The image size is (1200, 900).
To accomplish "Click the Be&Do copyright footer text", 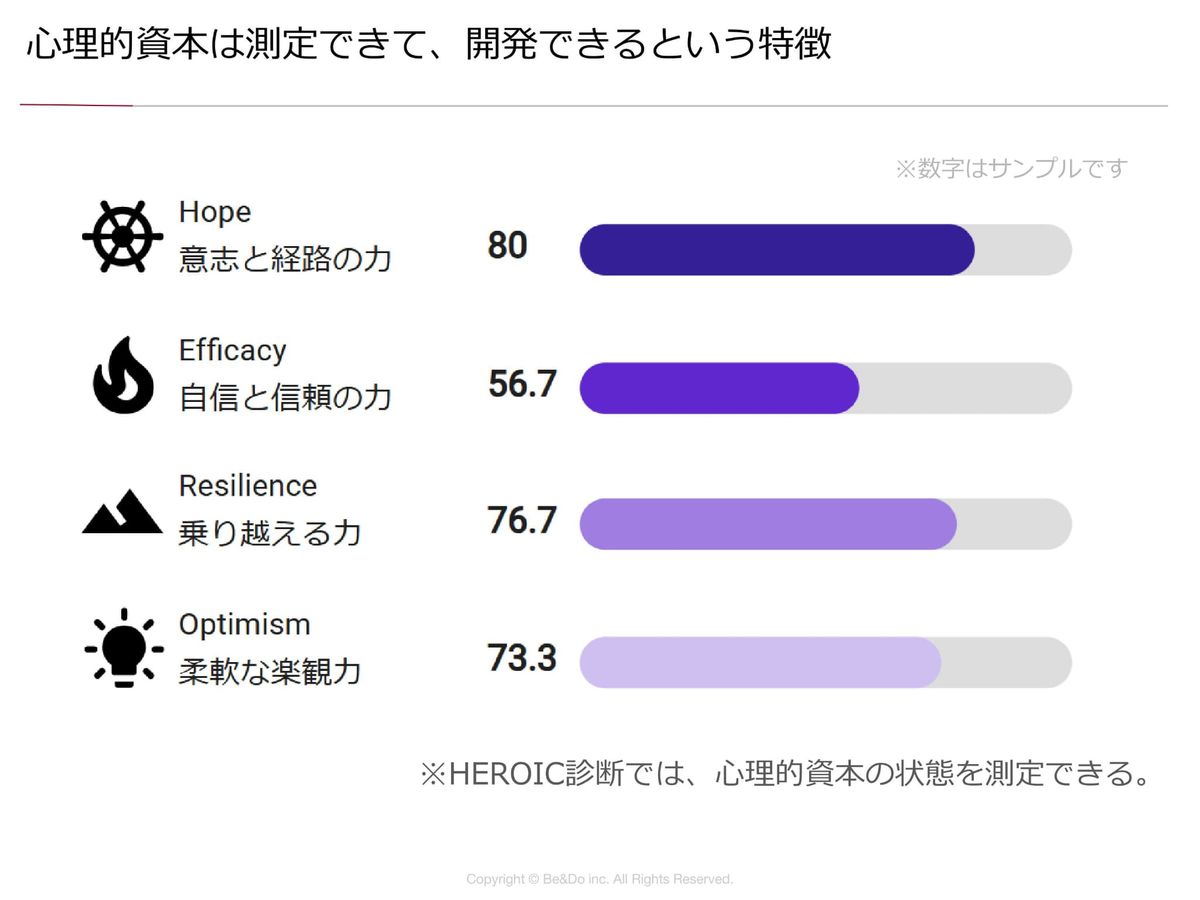I will 599,879.
